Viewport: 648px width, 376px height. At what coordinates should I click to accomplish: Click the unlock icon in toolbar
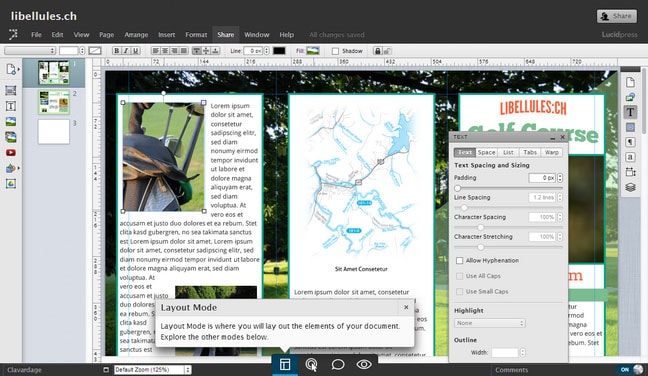pyautogui.click(x=387, y=51)
